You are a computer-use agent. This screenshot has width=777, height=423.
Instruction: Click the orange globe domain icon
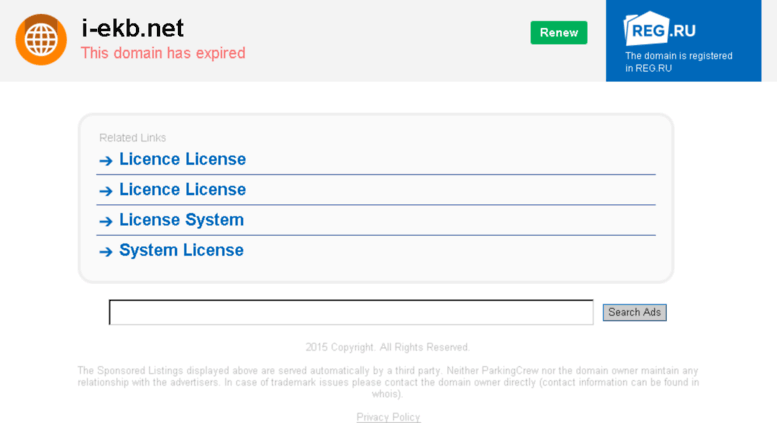(41, 40)
